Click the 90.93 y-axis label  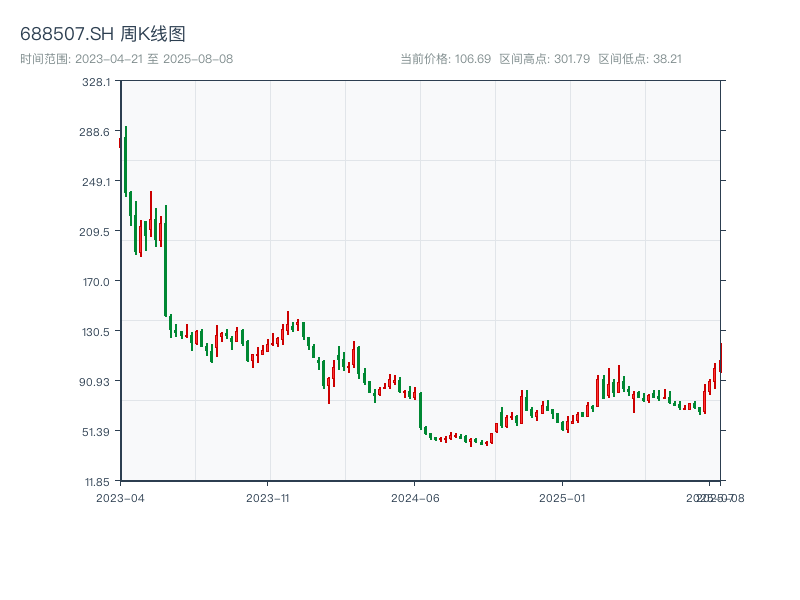point(96,382)
